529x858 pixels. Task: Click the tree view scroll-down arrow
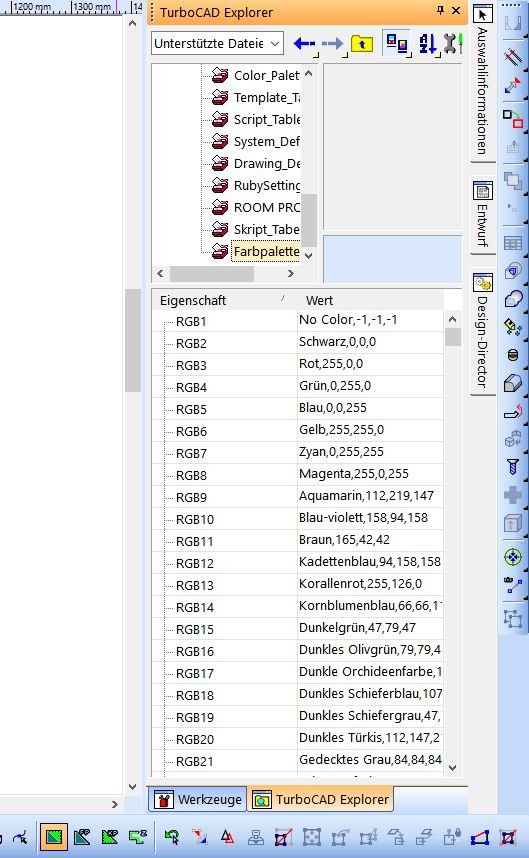pyautogui.click(x=309, y=256)
